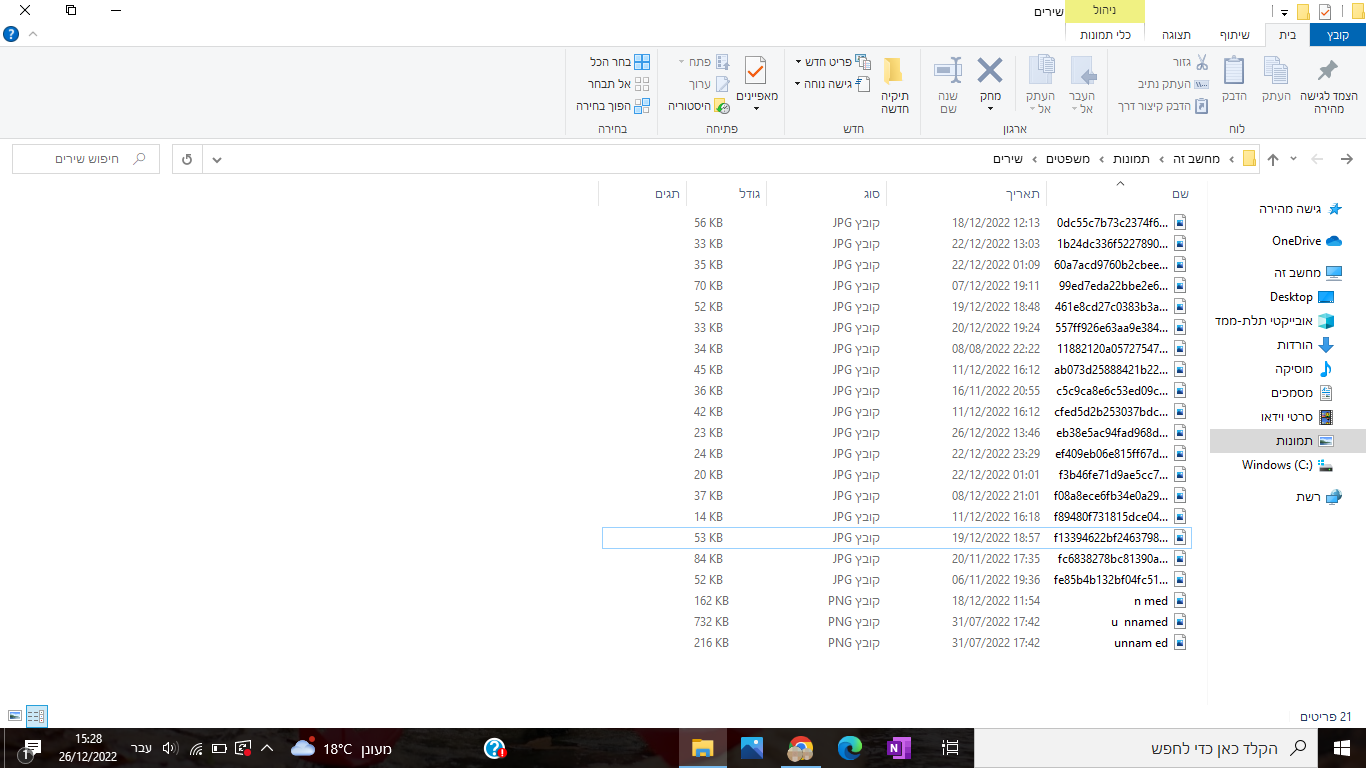Click Select none (אל תבחר)
Image resolution: width=1366 pixels, height=768 pixels.
click(618, 84)
